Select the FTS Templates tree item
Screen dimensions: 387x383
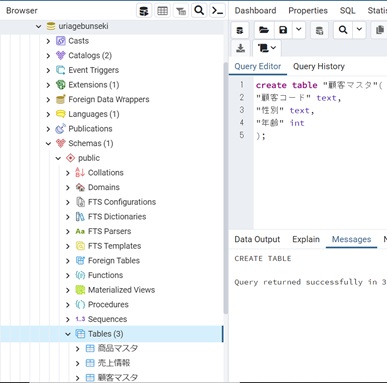click(114, 246)
